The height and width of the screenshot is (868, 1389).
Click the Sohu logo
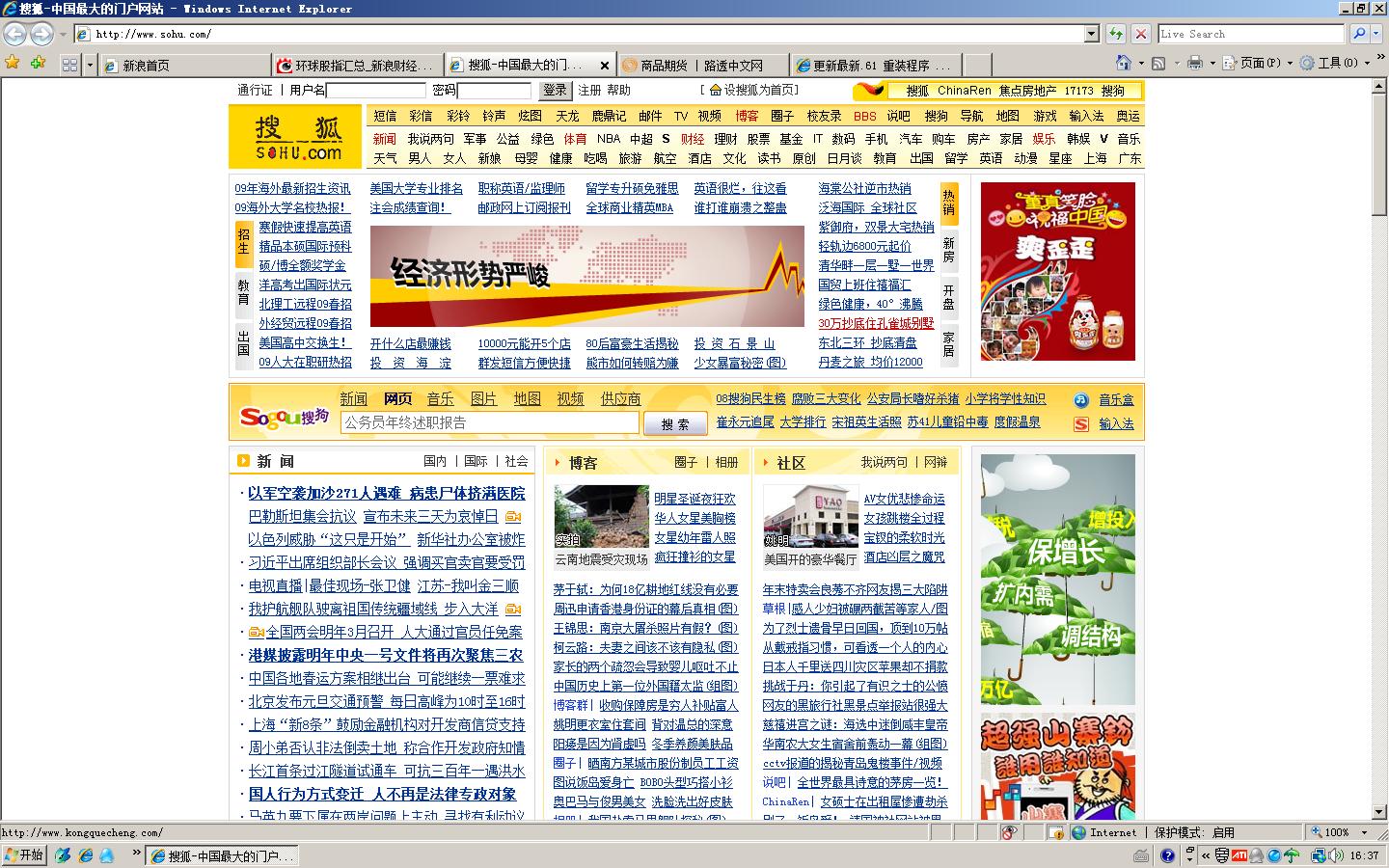point(297,137)
